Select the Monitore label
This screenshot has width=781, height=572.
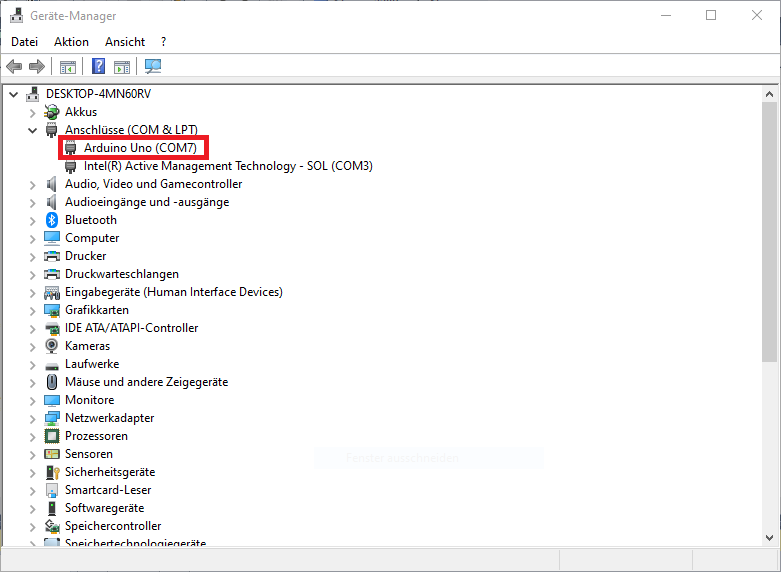coord(90,400)
